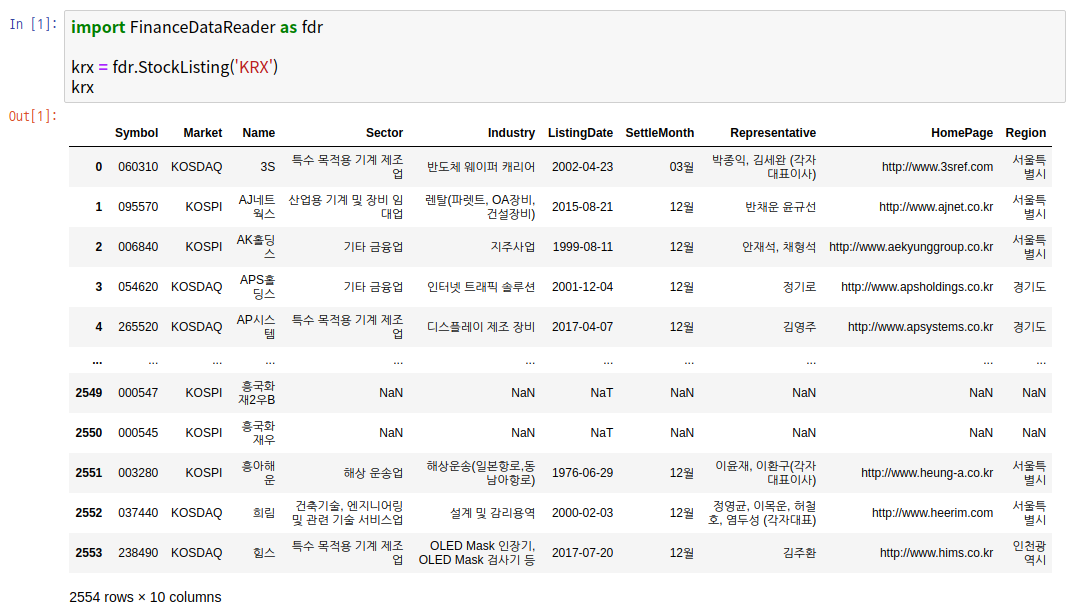Screen dimensions: 1074x615
Task: Click the Region column header
Action: (1025, 133)
